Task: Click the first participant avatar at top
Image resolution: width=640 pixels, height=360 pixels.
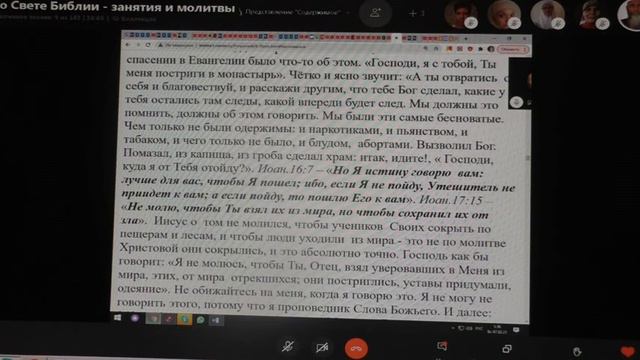Action: pos(461,15)
